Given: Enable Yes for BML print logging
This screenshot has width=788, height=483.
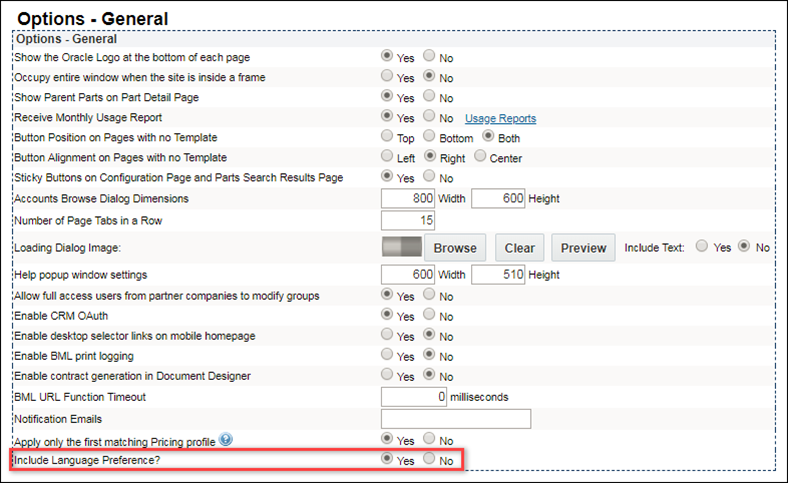Looking at the screenshot, I should [x=387, y=355].
